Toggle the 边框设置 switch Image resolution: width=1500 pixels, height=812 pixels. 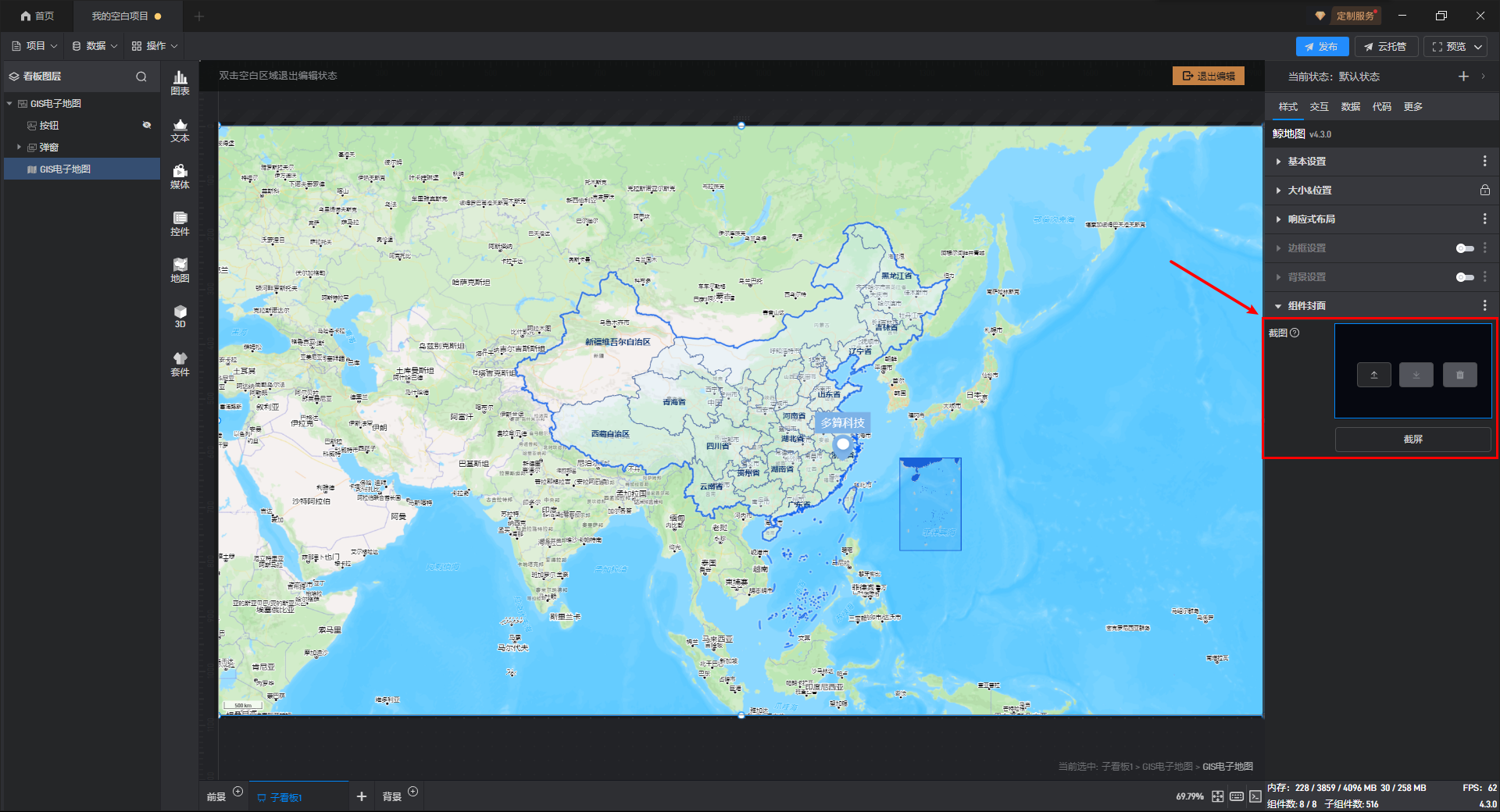[x=1465, y=248]
